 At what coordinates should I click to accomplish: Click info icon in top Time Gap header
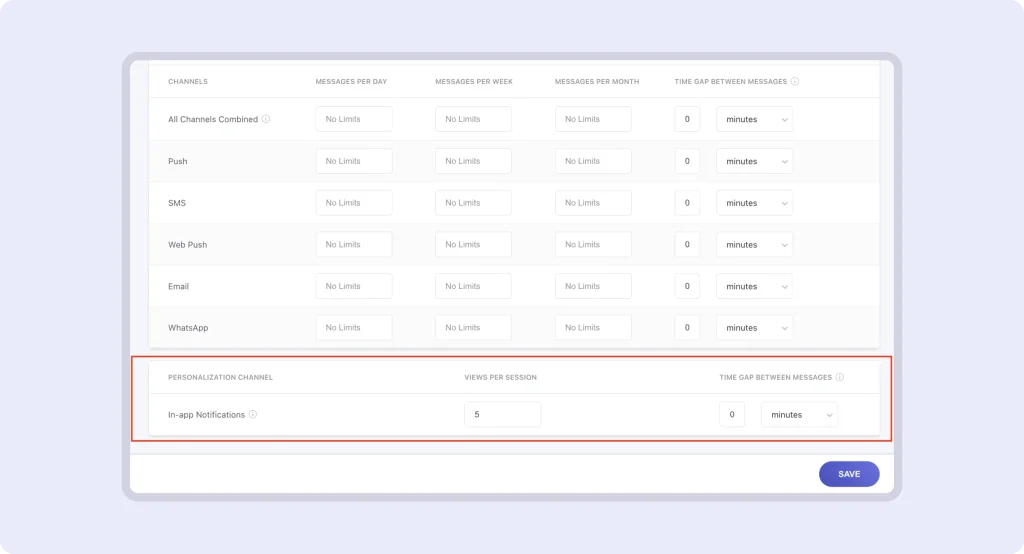[795, 81]
